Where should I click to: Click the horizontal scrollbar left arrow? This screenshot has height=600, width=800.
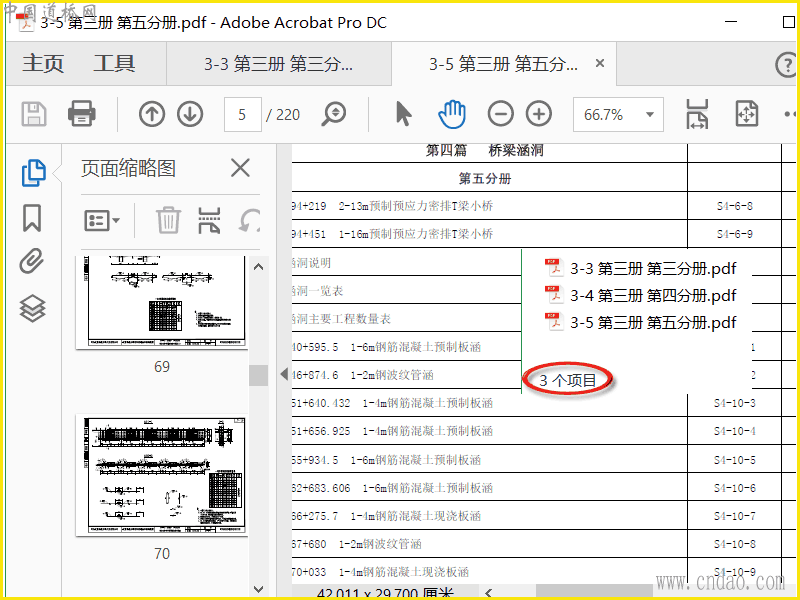(x=489, y=592)
